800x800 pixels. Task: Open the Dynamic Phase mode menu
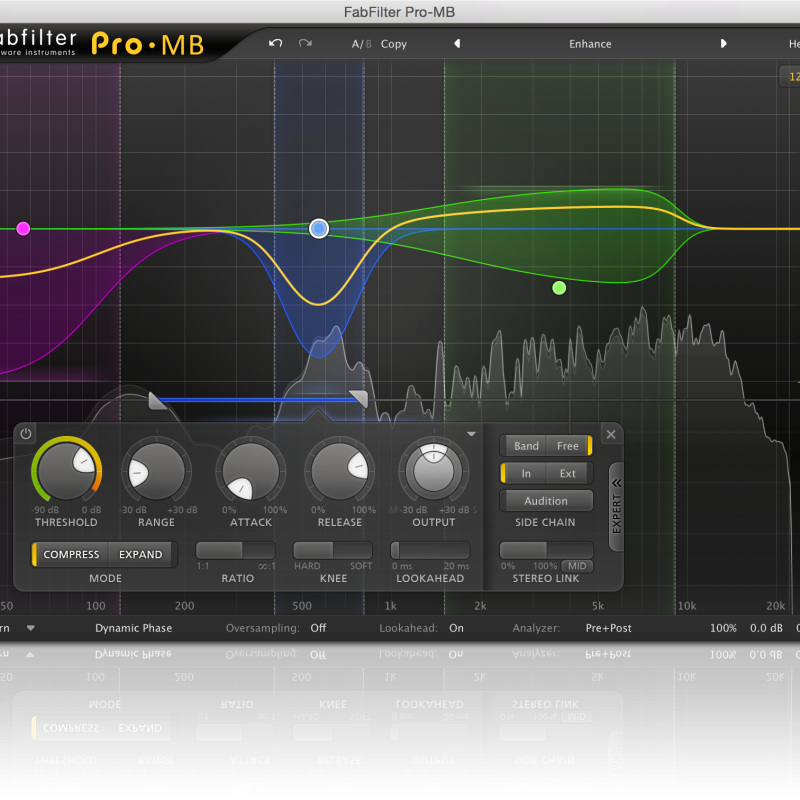point(134,628)
